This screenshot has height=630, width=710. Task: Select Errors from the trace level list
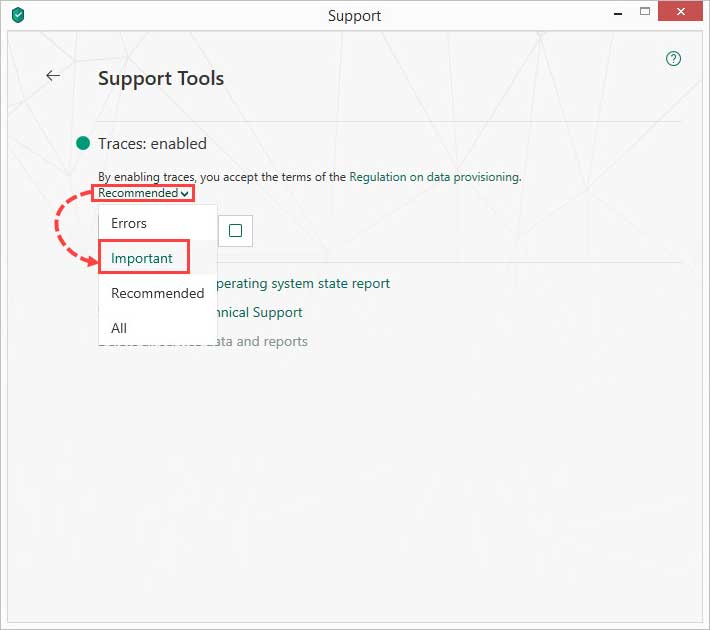tap(158, 223)
